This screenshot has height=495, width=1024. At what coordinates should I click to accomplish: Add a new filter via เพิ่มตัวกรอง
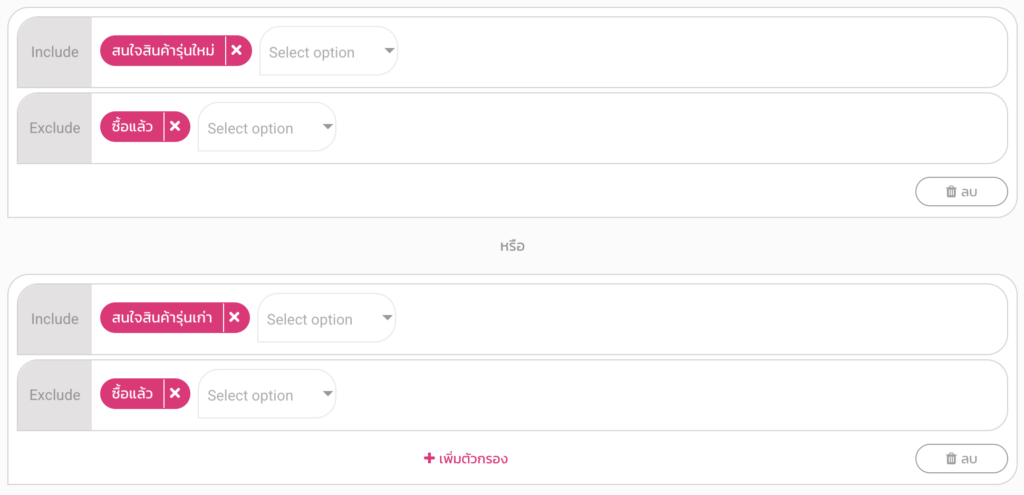click(x=466, y=458)
